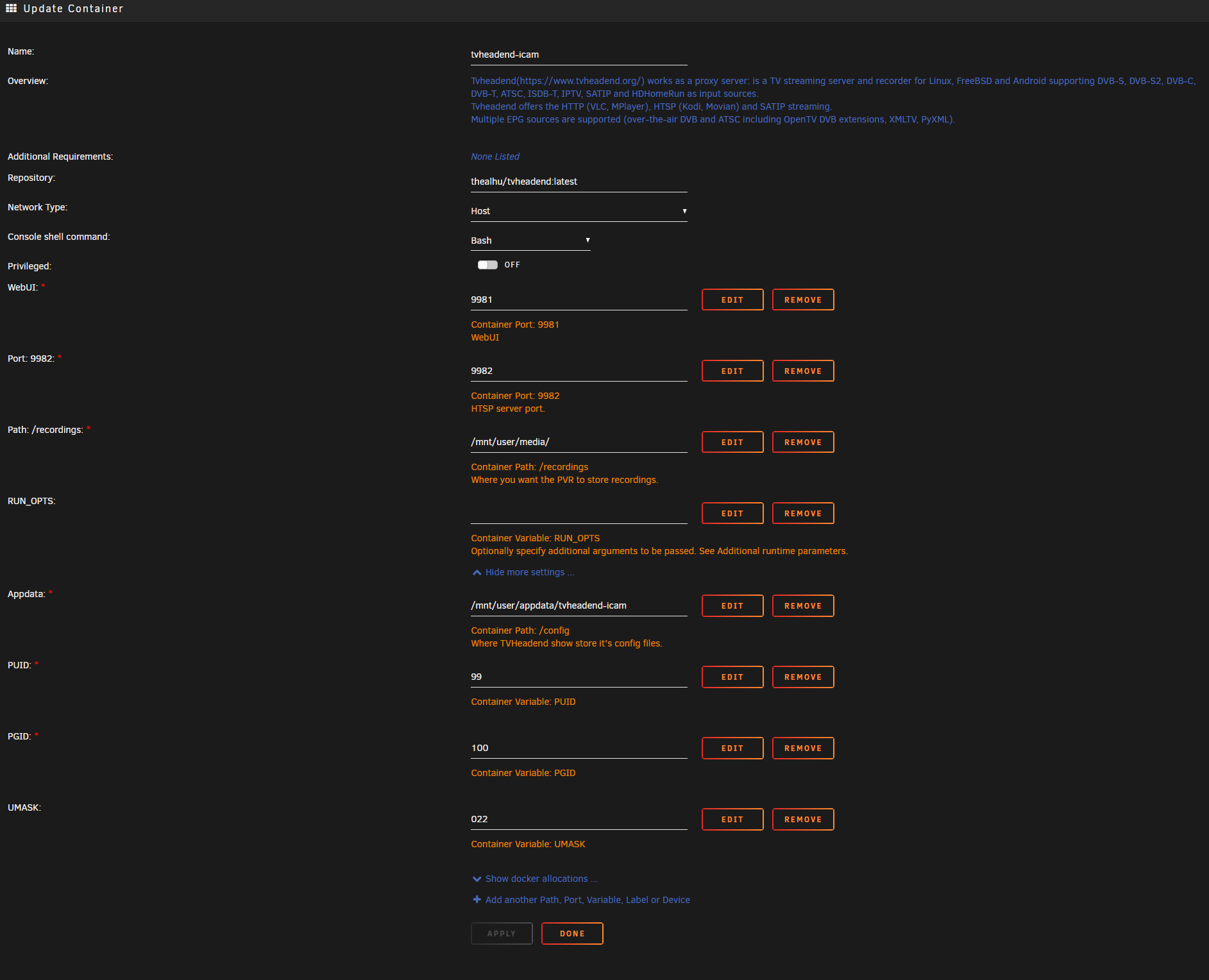This screenshot has width=1209, height=980.
Task: Open the Network Type dropdown
Action: (x=579, y=211)
